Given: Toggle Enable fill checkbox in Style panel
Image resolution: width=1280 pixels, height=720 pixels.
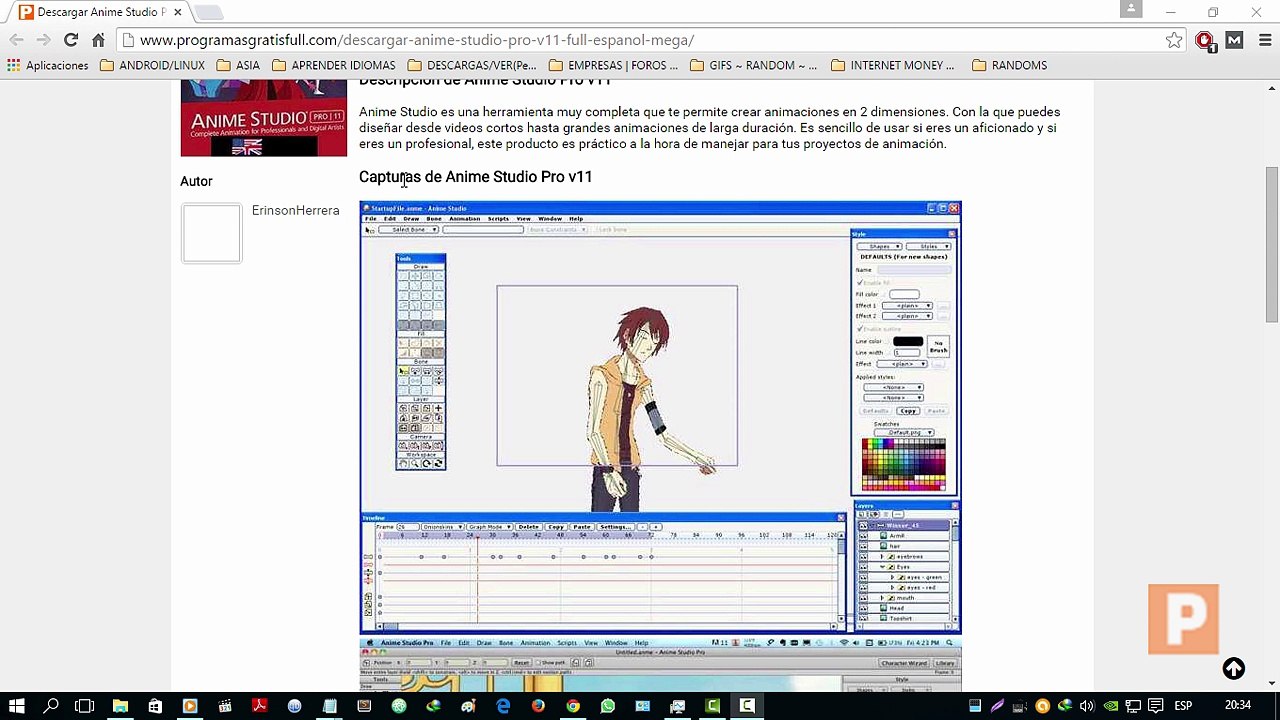Looking at the screenshot, I should (860, 283).
